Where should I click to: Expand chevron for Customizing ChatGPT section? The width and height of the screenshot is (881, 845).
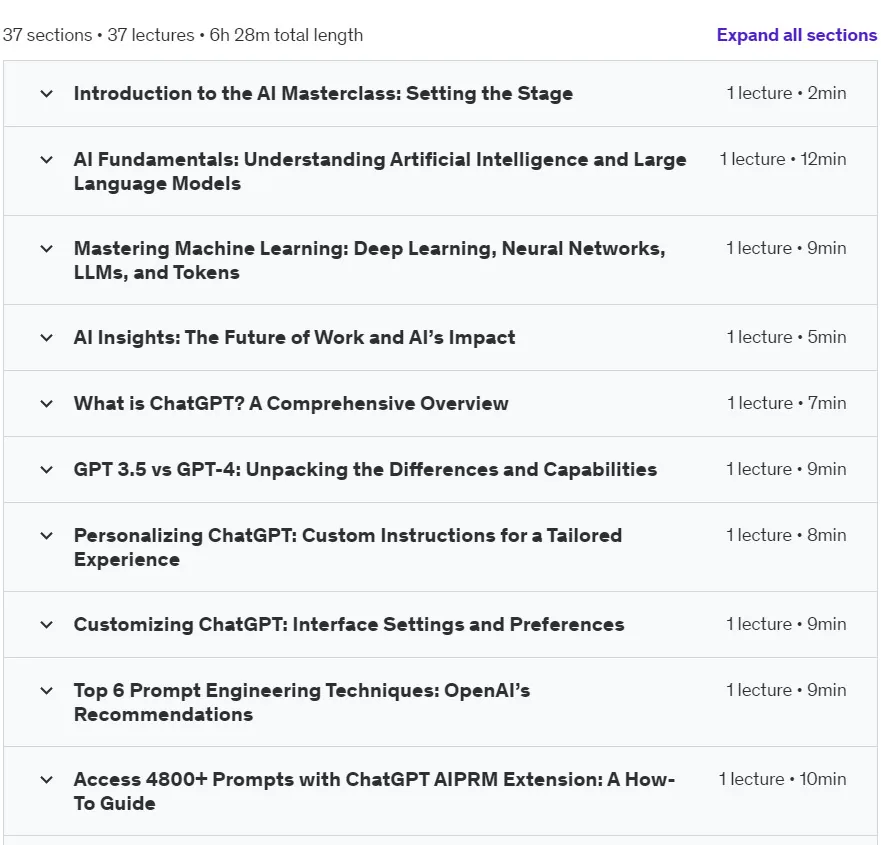point(47,625)
